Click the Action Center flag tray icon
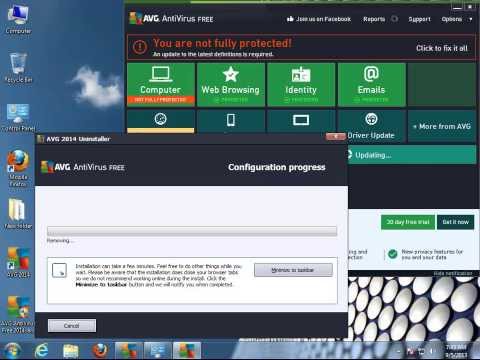The width and height of the screenshot is (480, 360). pyautogui.click(x=411, y=351)
